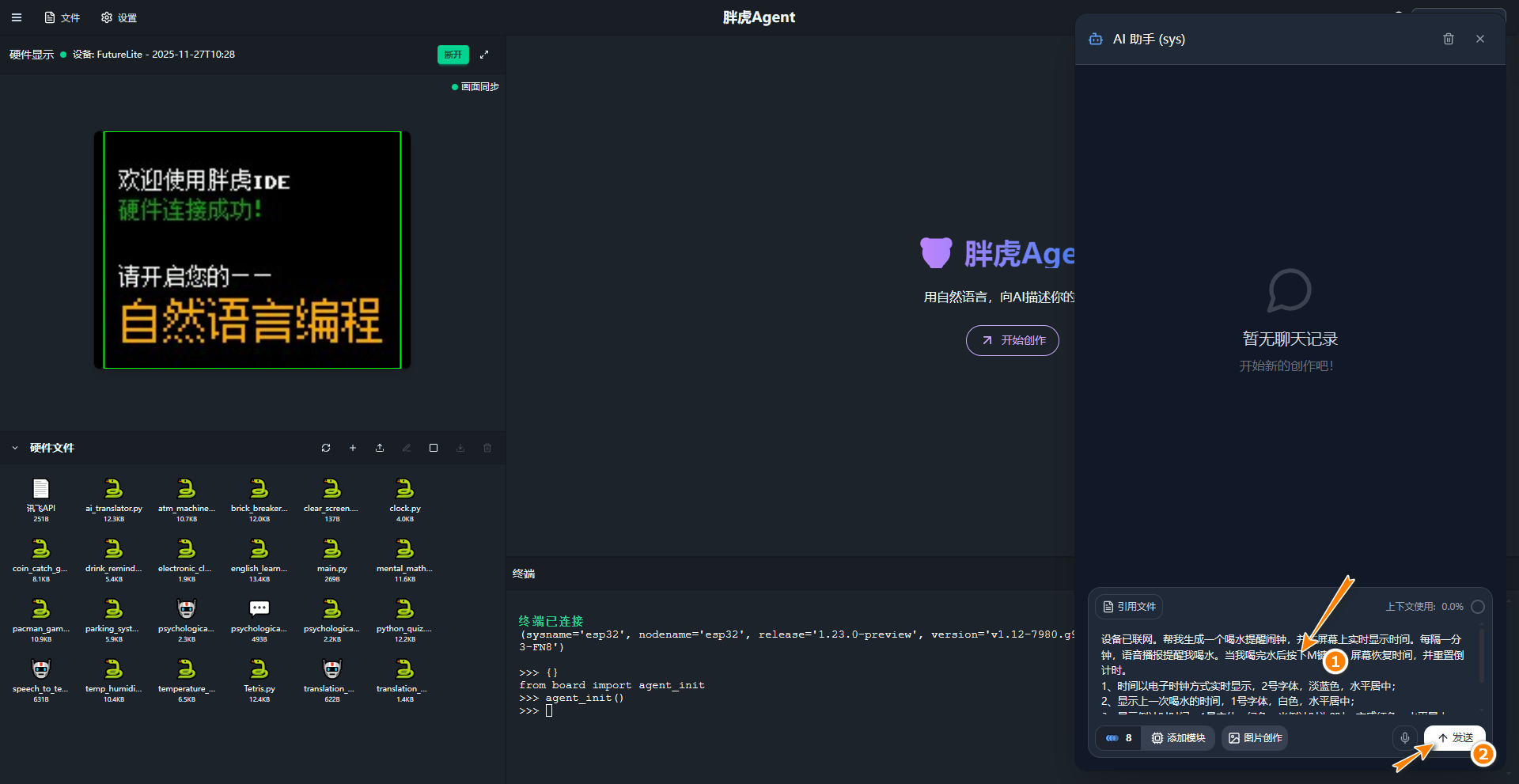Add a new hardware file with plus icon
This screenshot has height=784, width=1519.
353,448
